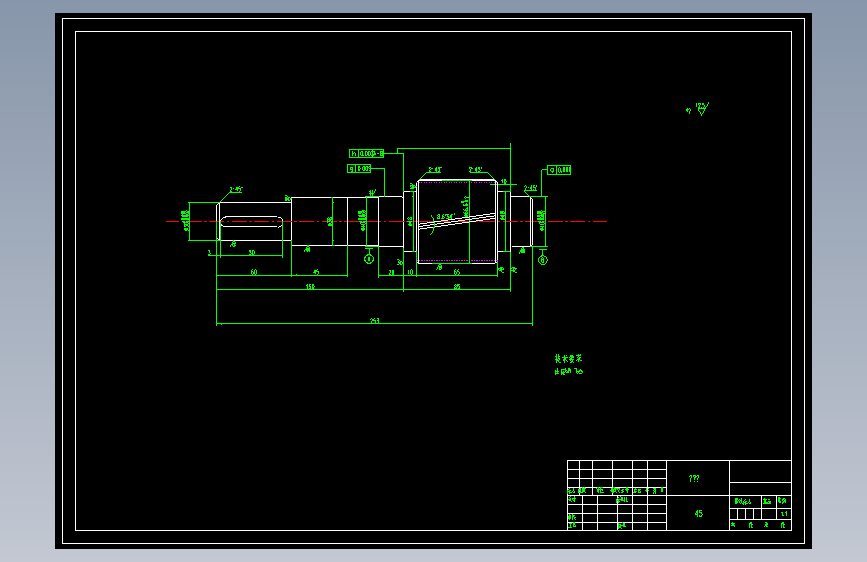Screen dimensions: 867x562
Task: Click the topmost tolerance frame referencing B
Action: 366,153
